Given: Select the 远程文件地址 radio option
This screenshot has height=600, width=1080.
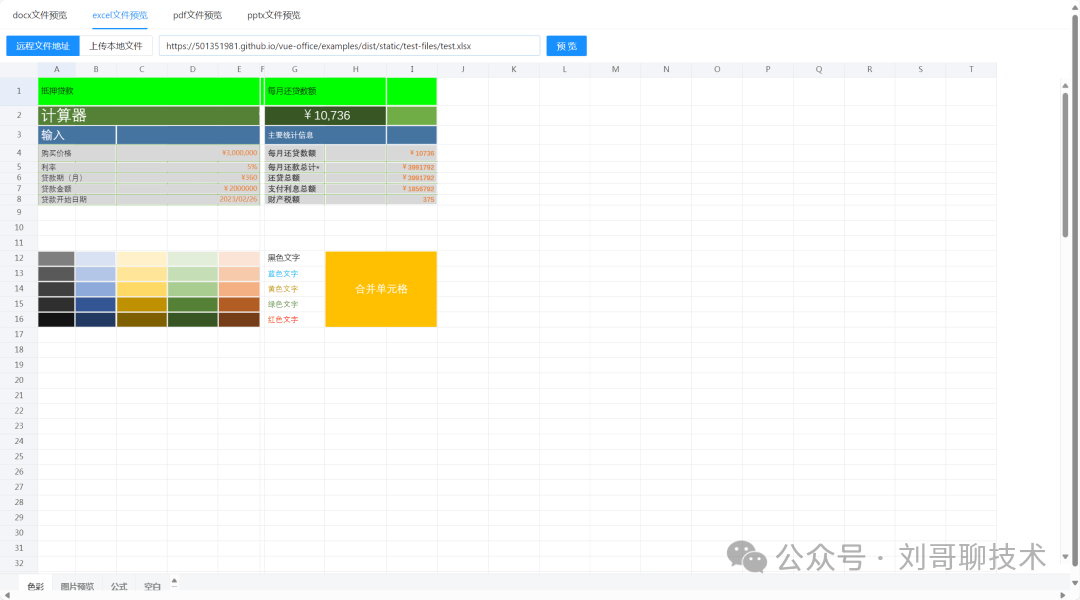Looking at the screenshot, I should click(x=41, y=46).
